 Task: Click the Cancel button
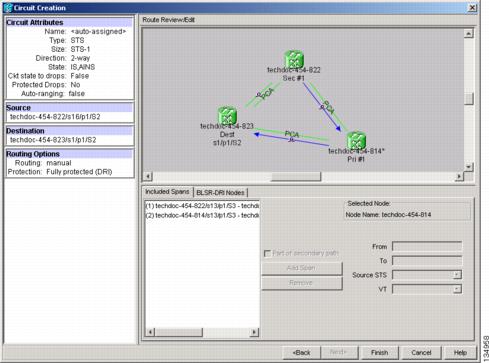[421, 352]
